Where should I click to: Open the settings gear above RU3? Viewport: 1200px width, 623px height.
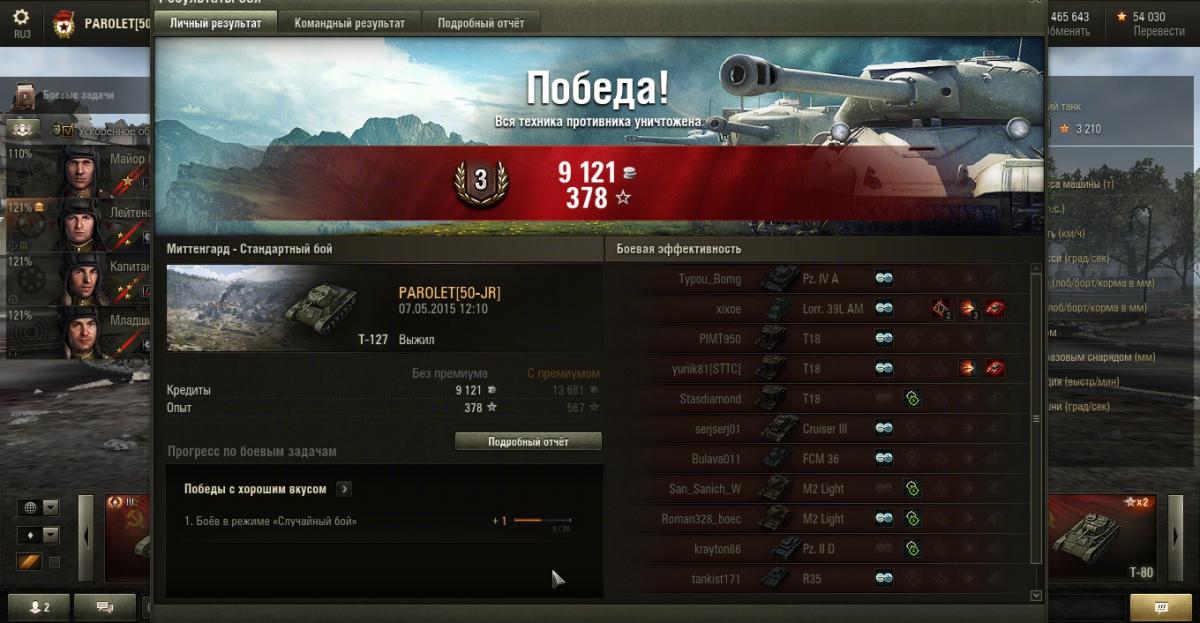21,16
